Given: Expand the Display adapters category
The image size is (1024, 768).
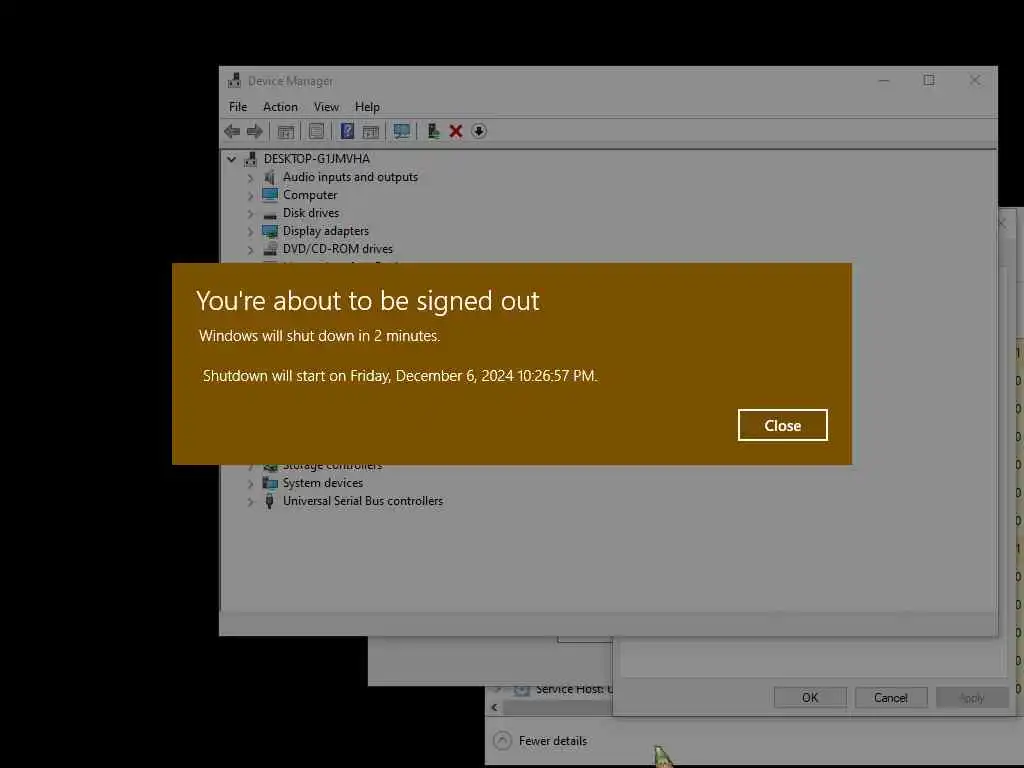Looking at the screenshot, I should 250,231.
